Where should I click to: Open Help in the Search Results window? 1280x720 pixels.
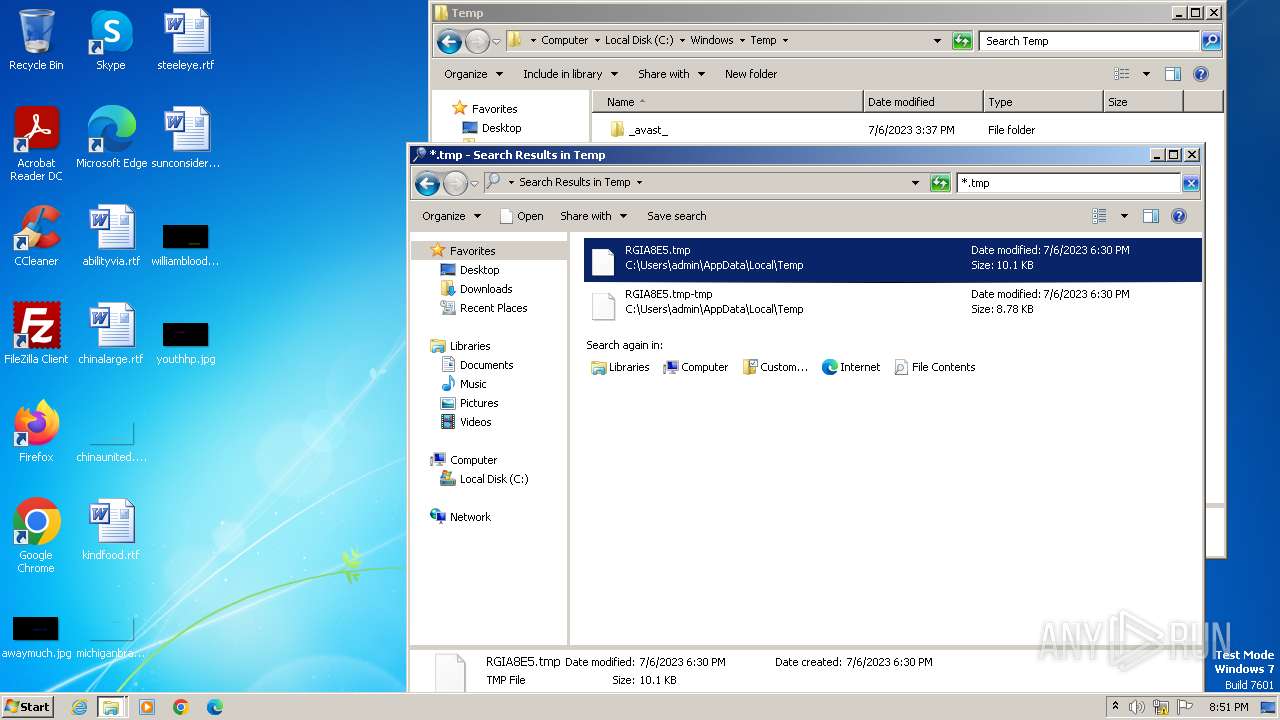[1179, 216]
